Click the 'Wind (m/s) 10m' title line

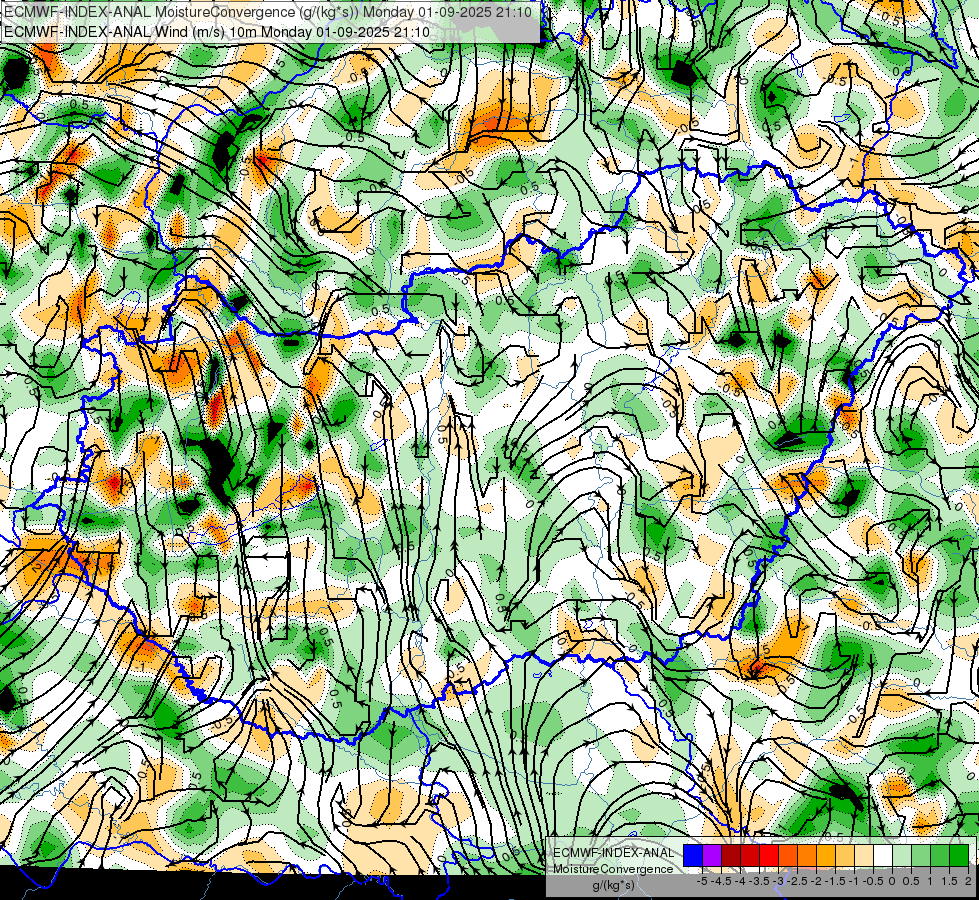217,32
